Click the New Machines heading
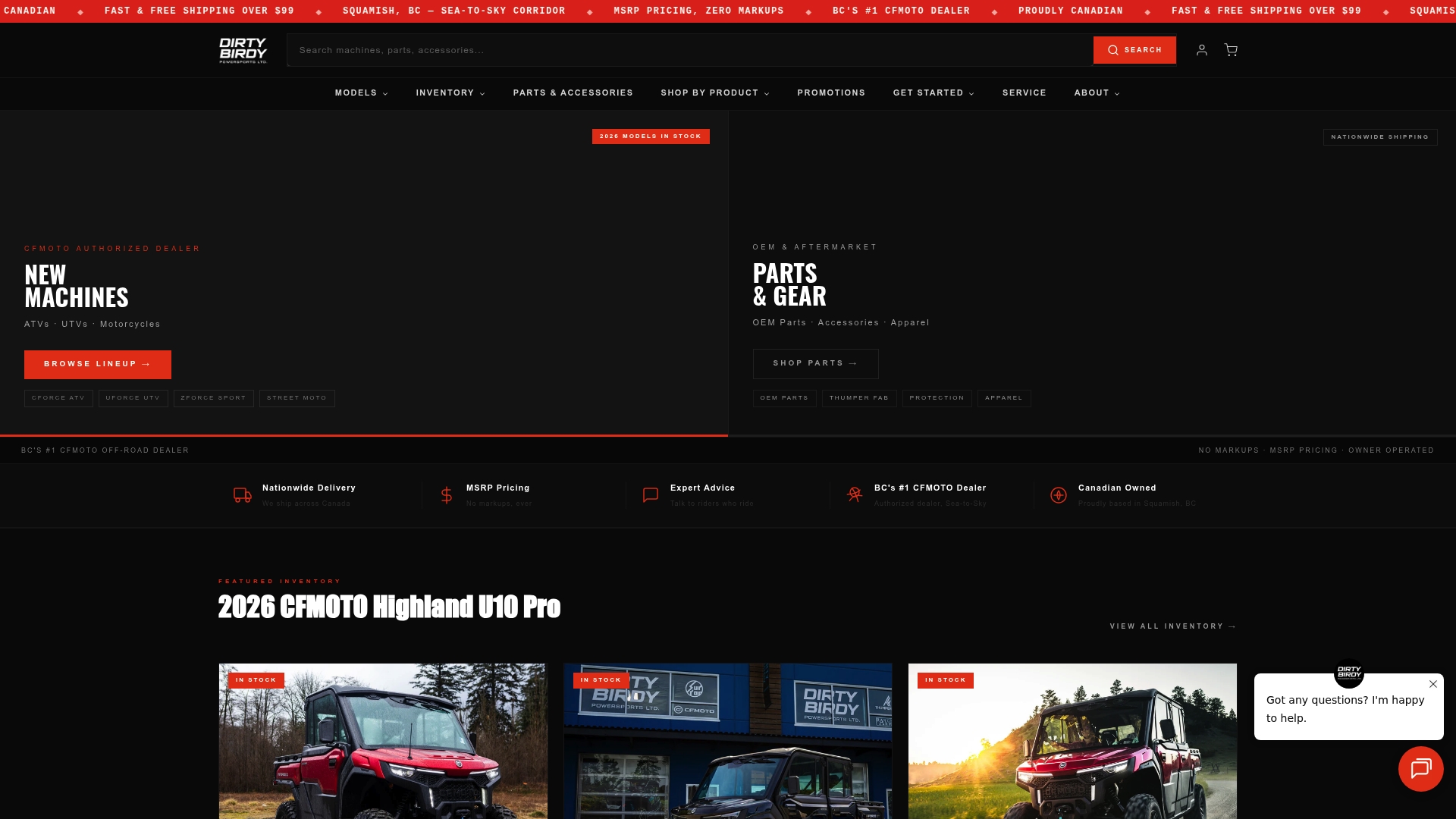 click(x=77, y=286)
